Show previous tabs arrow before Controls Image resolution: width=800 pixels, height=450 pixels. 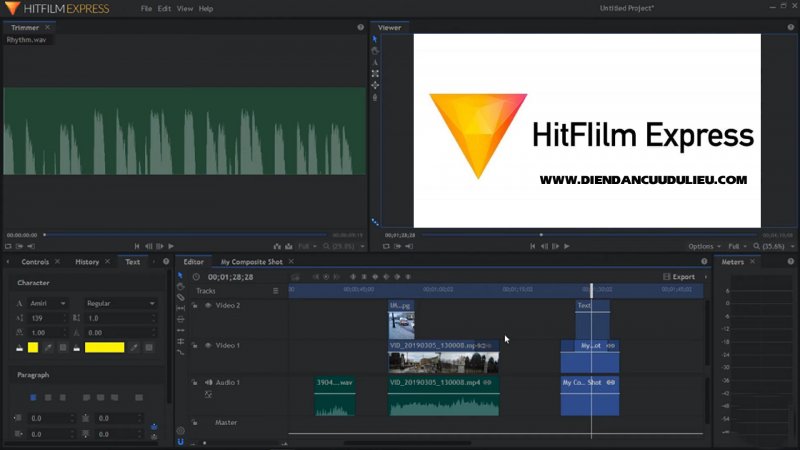(x=8, y=262)
